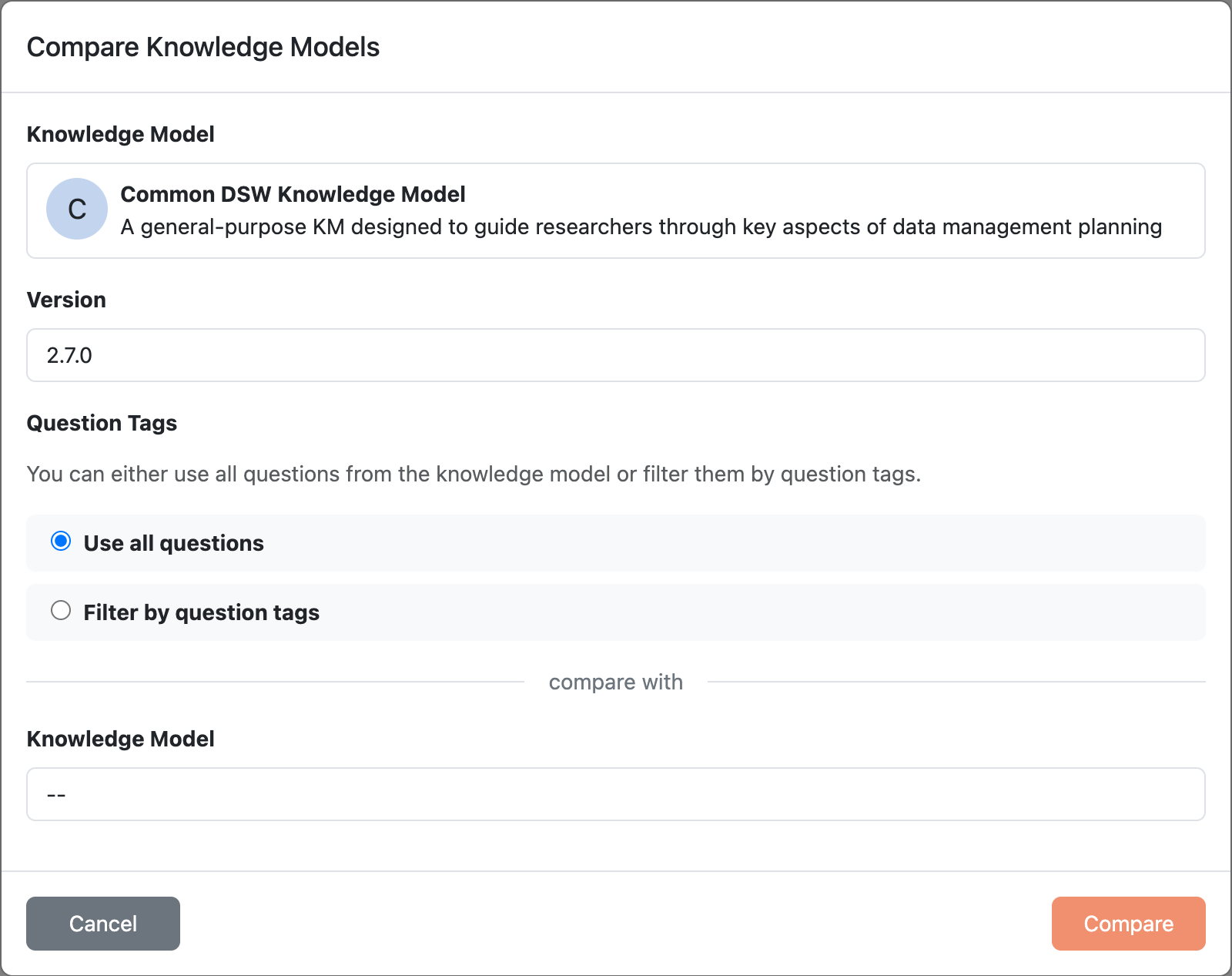This screenshot has width=1232, height=976.
Task: Click the "Compare Knowledge Models" dialog title
Action: pos(203,47)
